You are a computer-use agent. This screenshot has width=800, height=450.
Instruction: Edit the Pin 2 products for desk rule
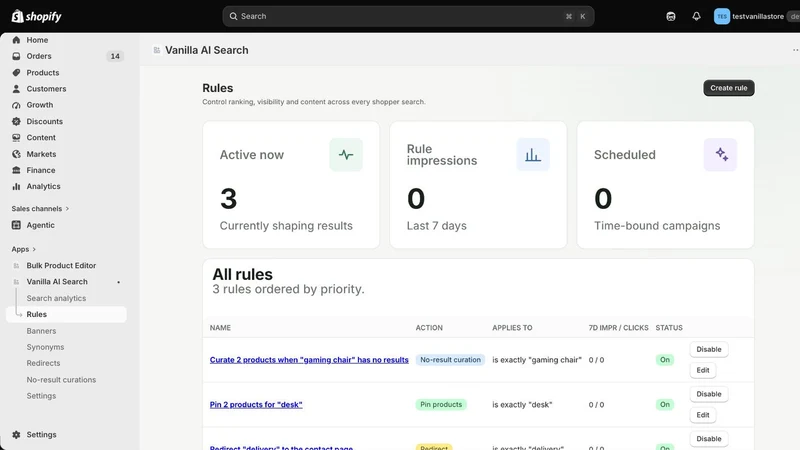tap(703, 415)
